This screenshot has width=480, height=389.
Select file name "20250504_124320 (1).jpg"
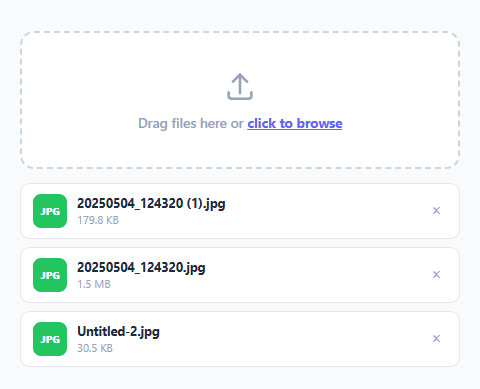tap(151, 203)
